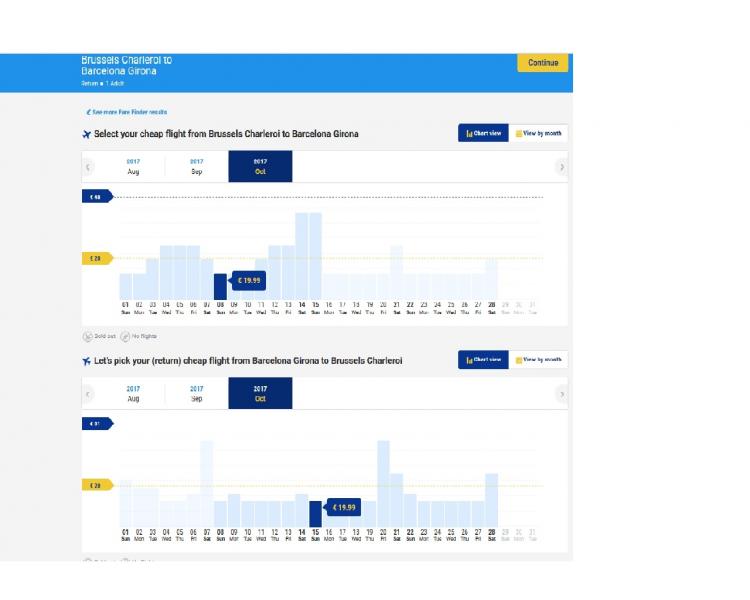Click the outbound €19.99 price label
Screen dimensions: 750x600
pos(249,280)
